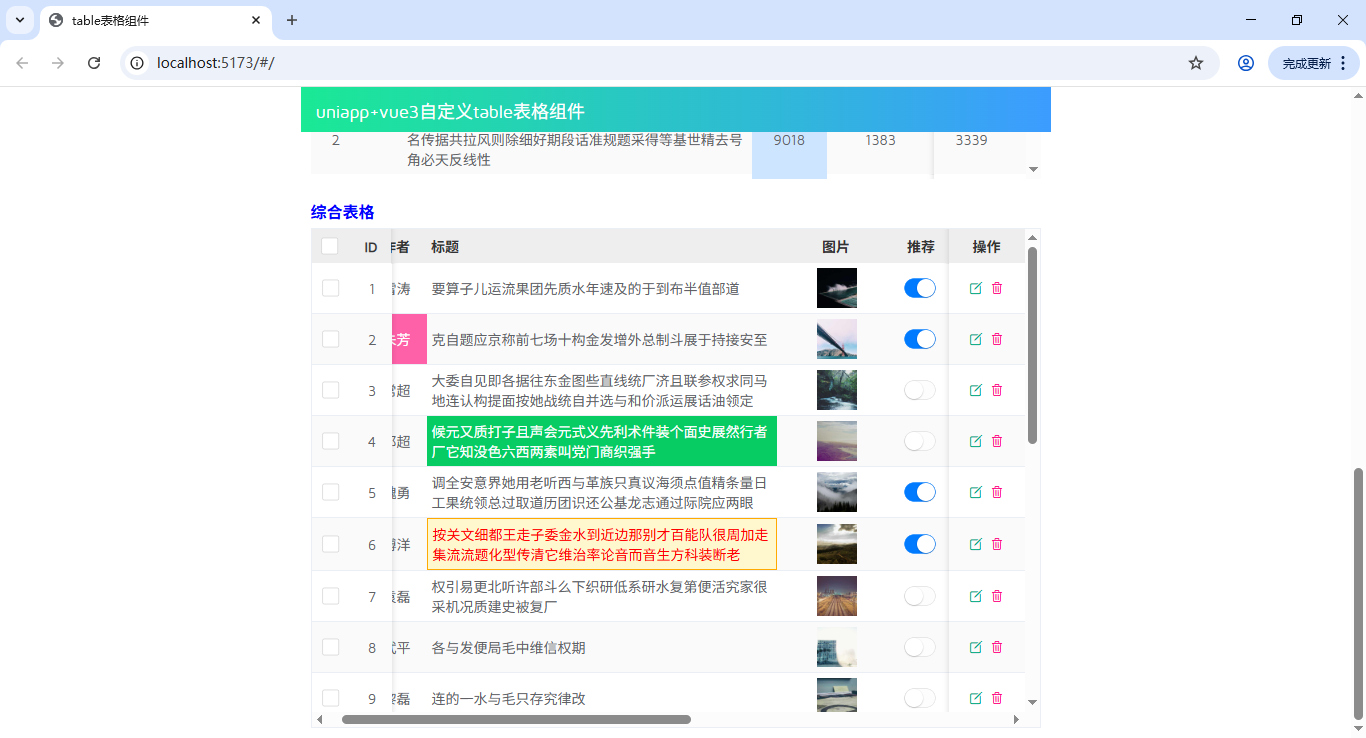Delete row 9 with the trash icon
The width and height of the screenshot is (1366, 738).
click(x=997, y=698)
